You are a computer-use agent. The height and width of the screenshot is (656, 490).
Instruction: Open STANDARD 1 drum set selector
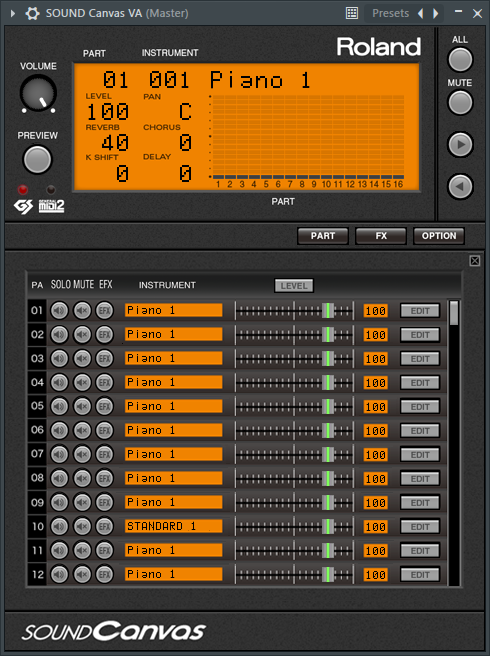174,526
